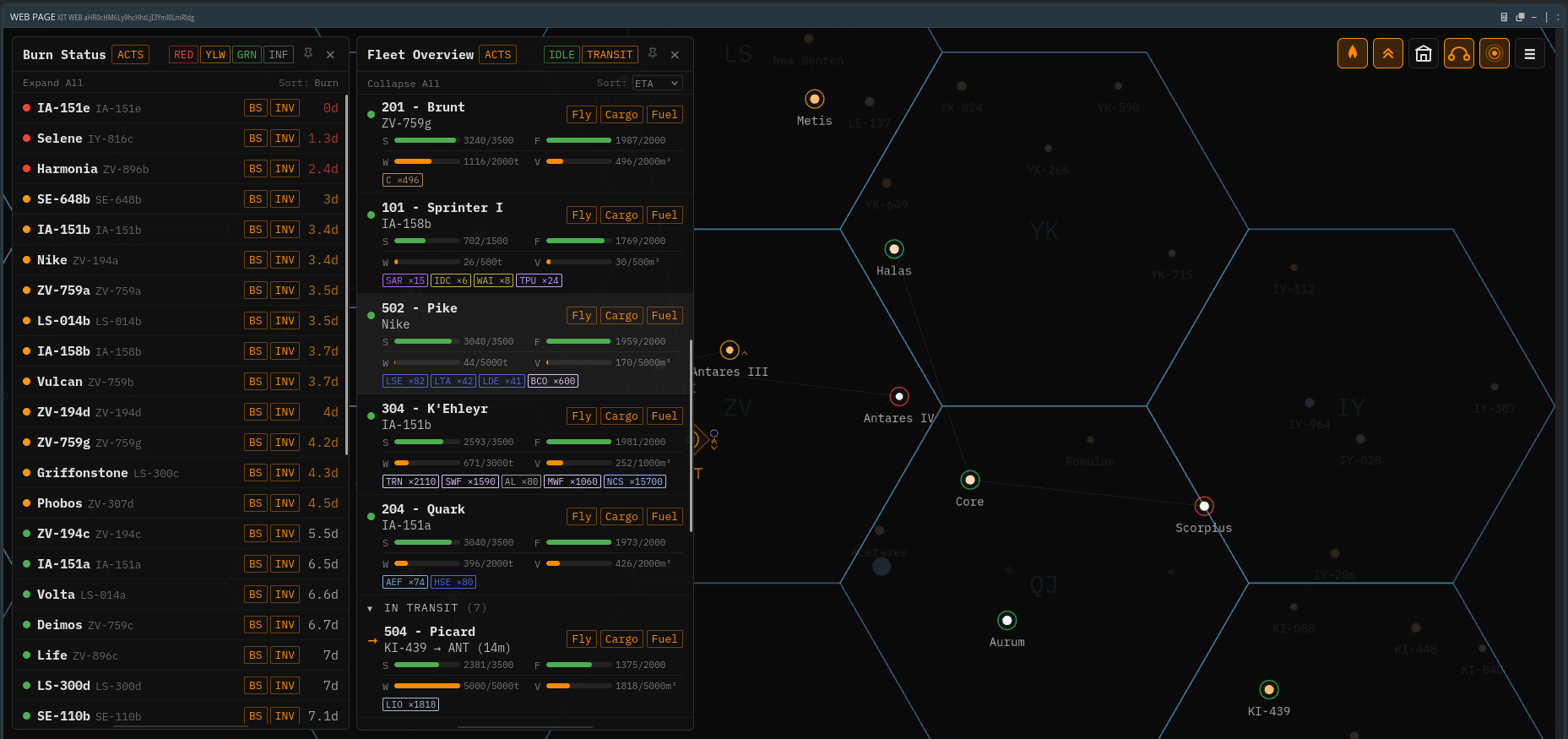Click the SAR ×15 cargo chip on Sprinter I
1568x739 pixels.
click(x=405, y=280)
